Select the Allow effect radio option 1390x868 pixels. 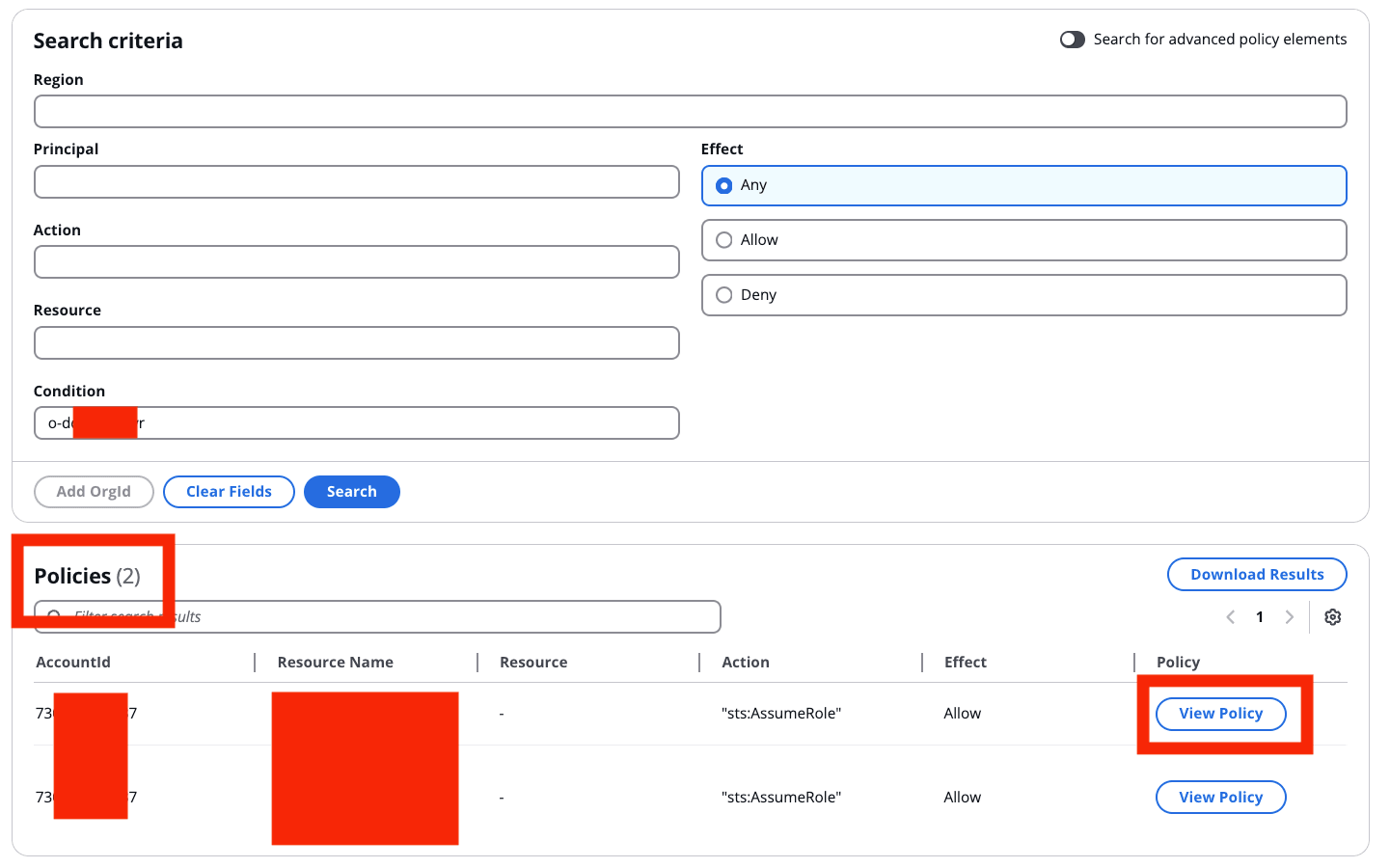click(x=1023, y=240)
